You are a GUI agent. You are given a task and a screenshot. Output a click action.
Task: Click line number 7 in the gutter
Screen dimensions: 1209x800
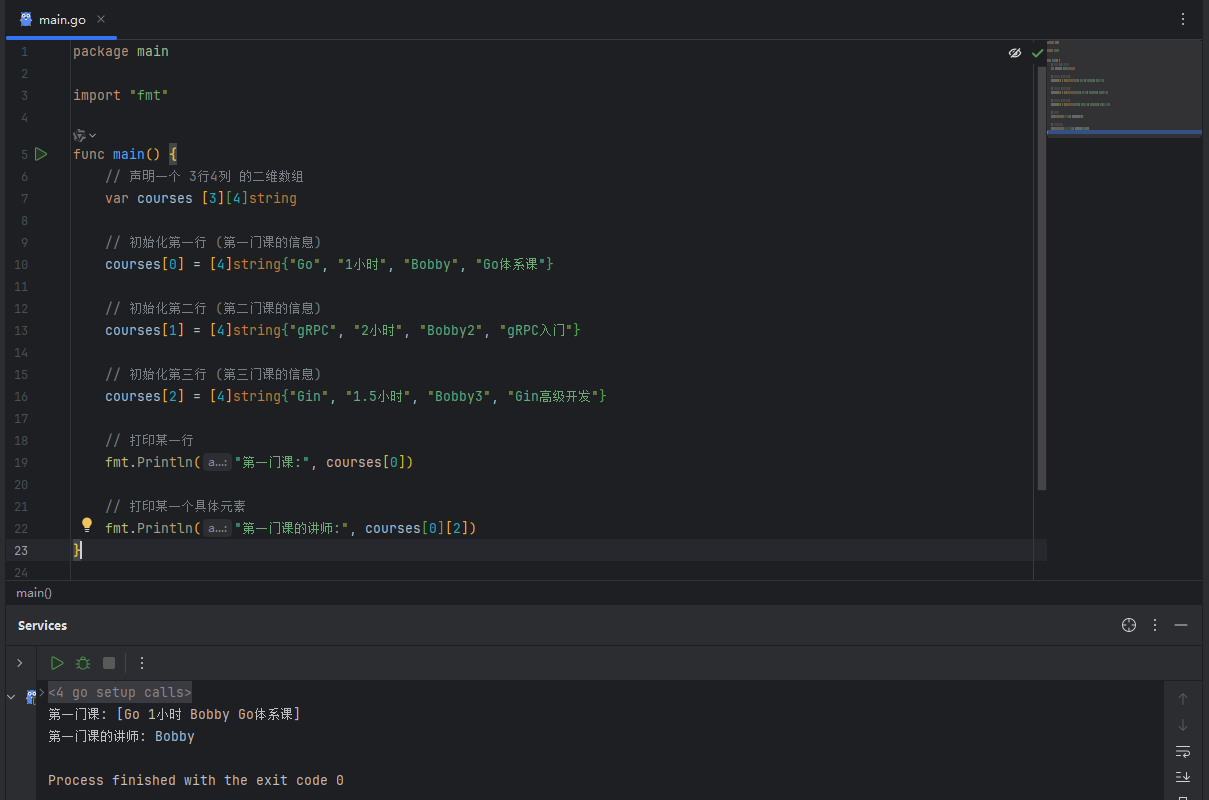pos(24,198)
